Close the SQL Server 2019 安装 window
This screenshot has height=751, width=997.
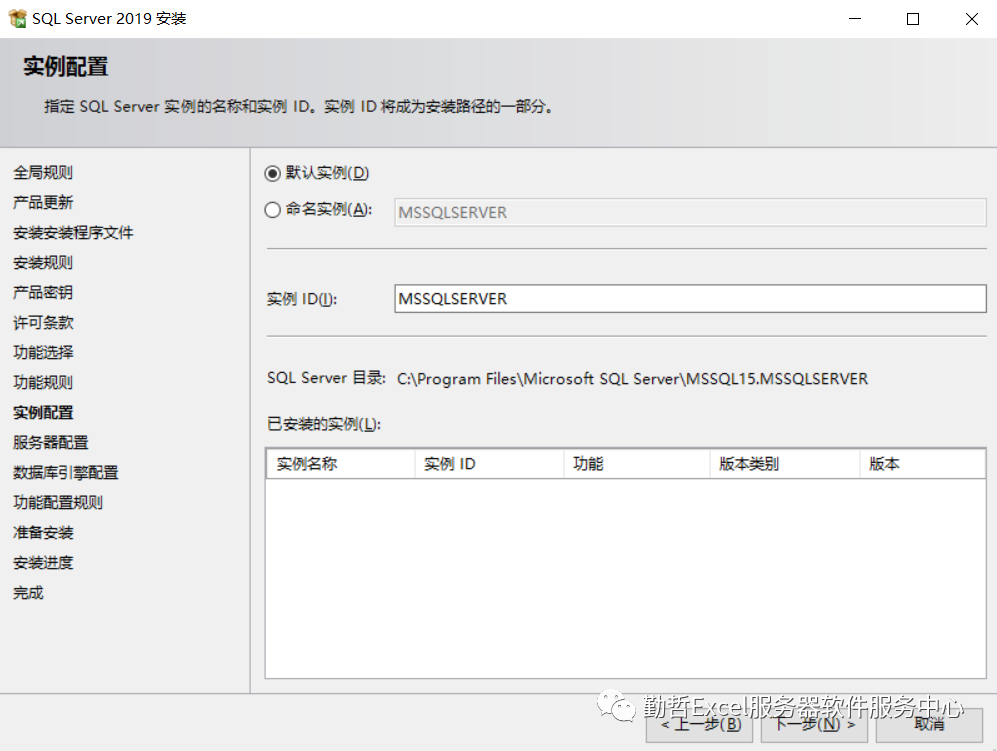point(972,18)
